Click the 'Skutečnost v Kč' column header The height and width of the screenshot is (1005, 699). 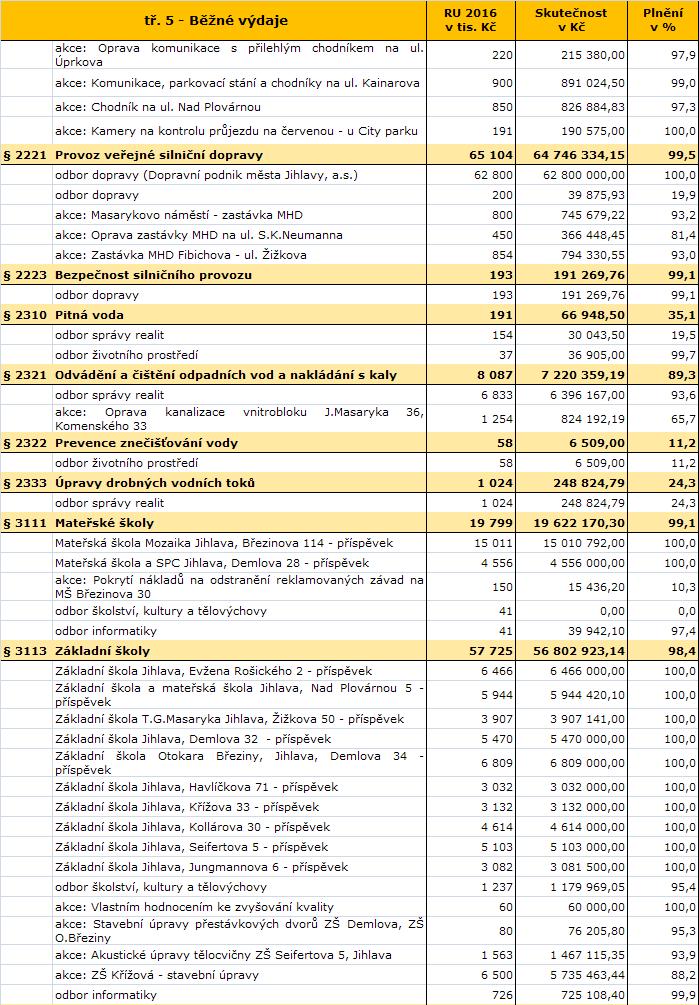point(571,21)
